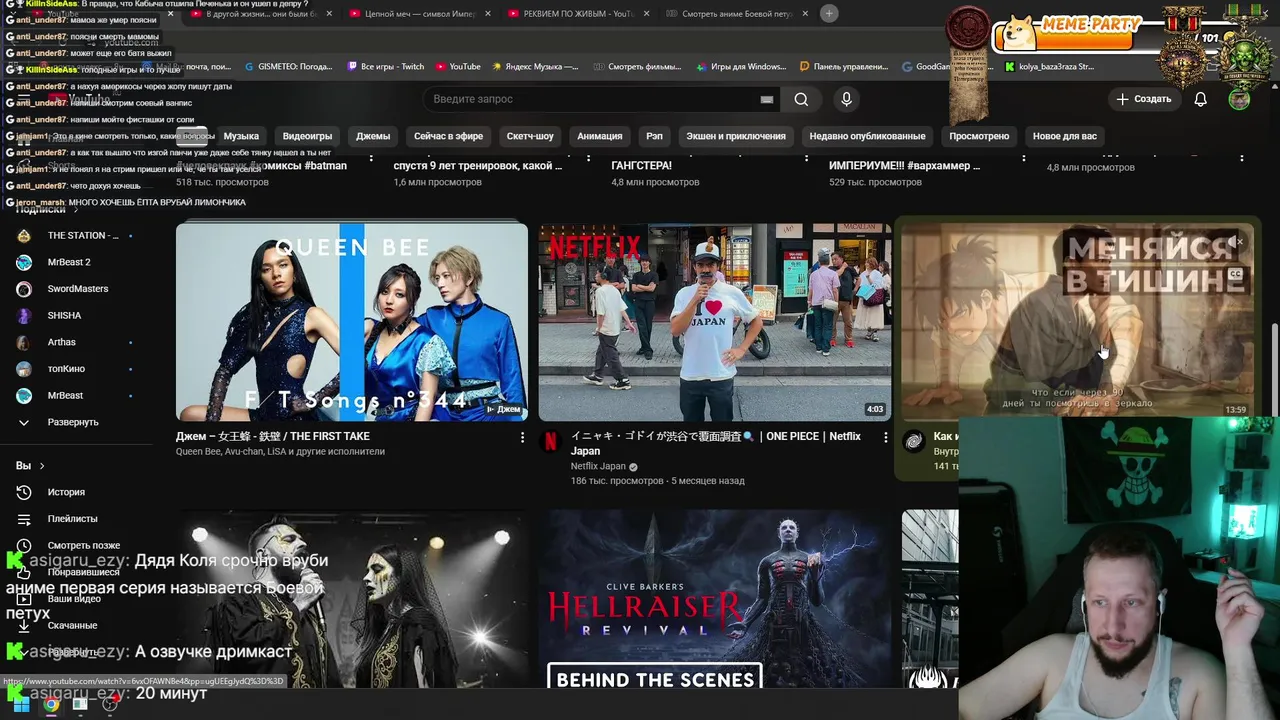
Task: Click the YouTube search magnifier button
Action: [801, 99]
